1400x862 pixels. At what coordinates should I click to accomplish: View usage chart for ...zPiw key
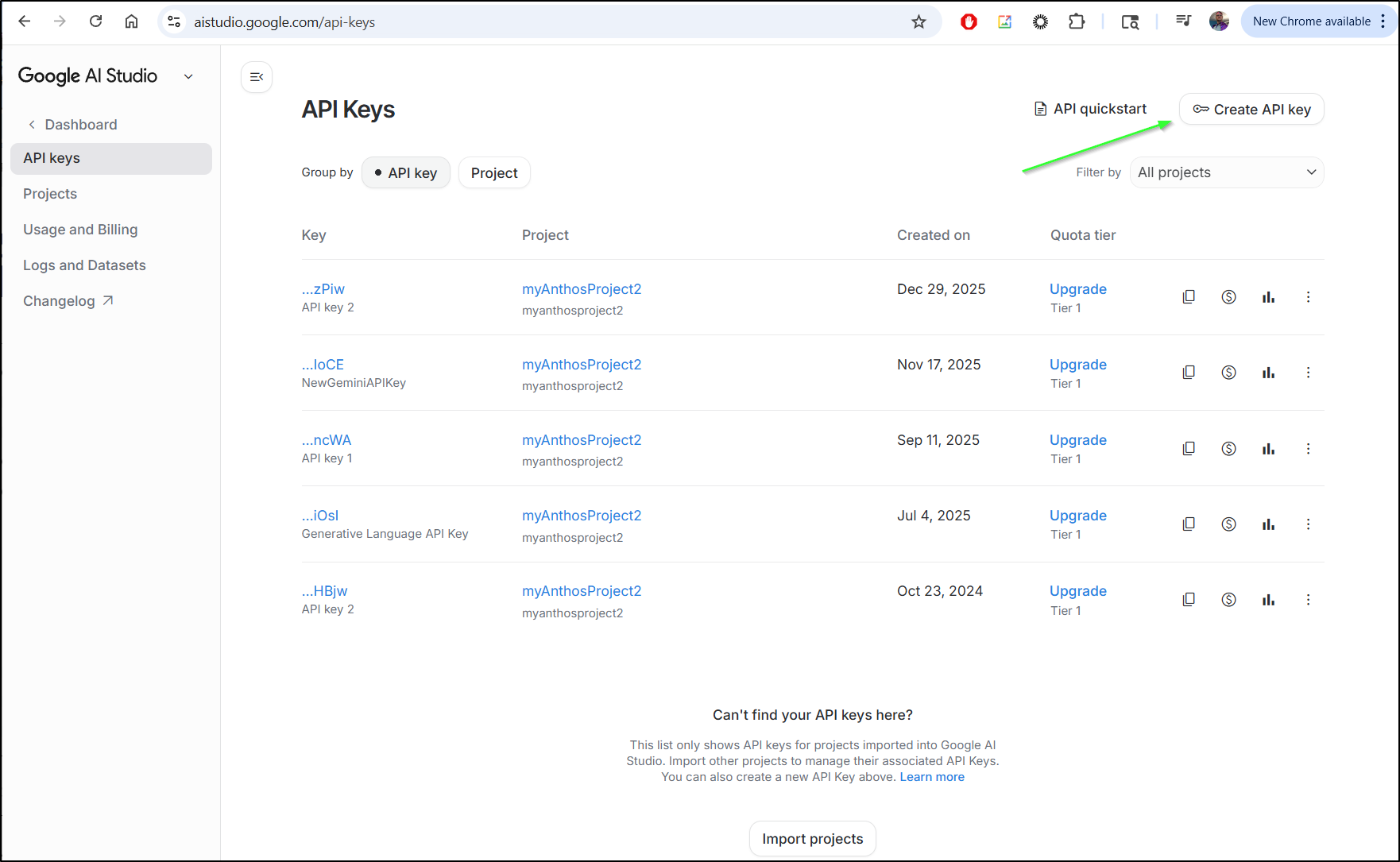(1268, 297)
